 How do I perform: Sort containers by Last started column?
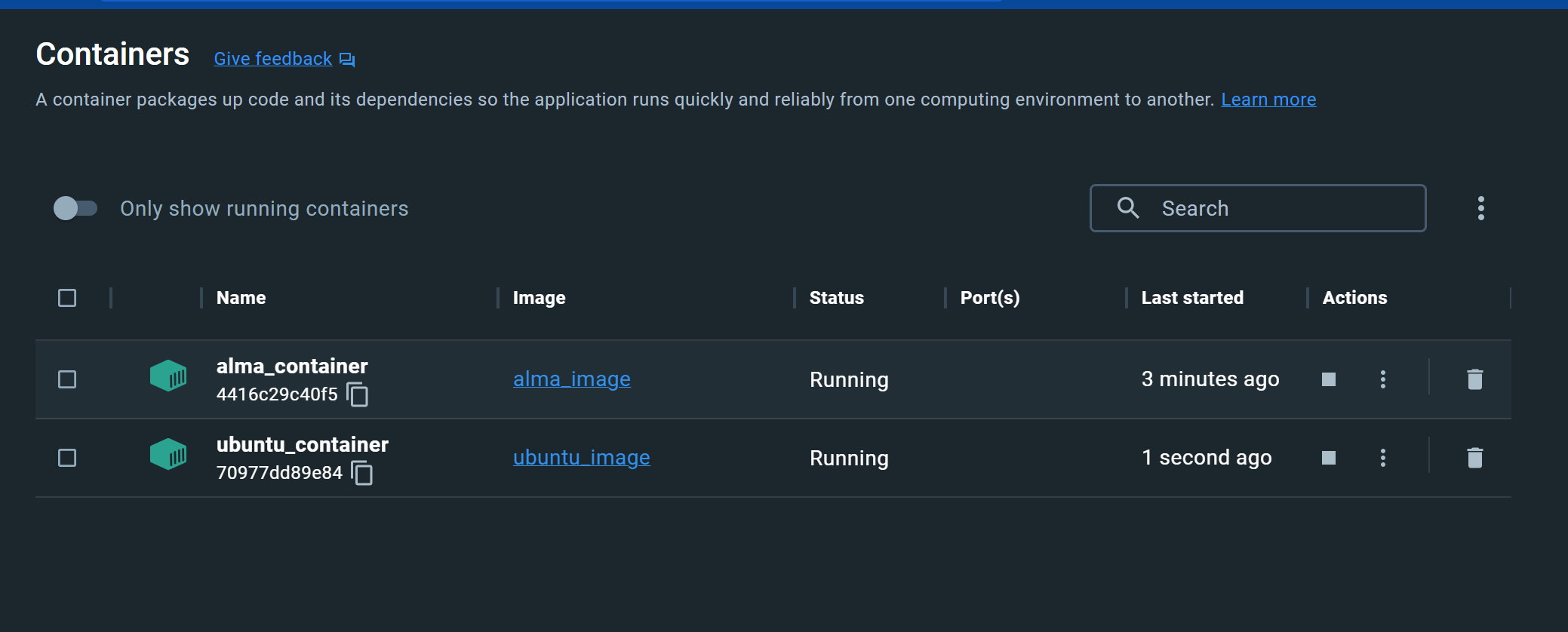tap(1192, 298)
